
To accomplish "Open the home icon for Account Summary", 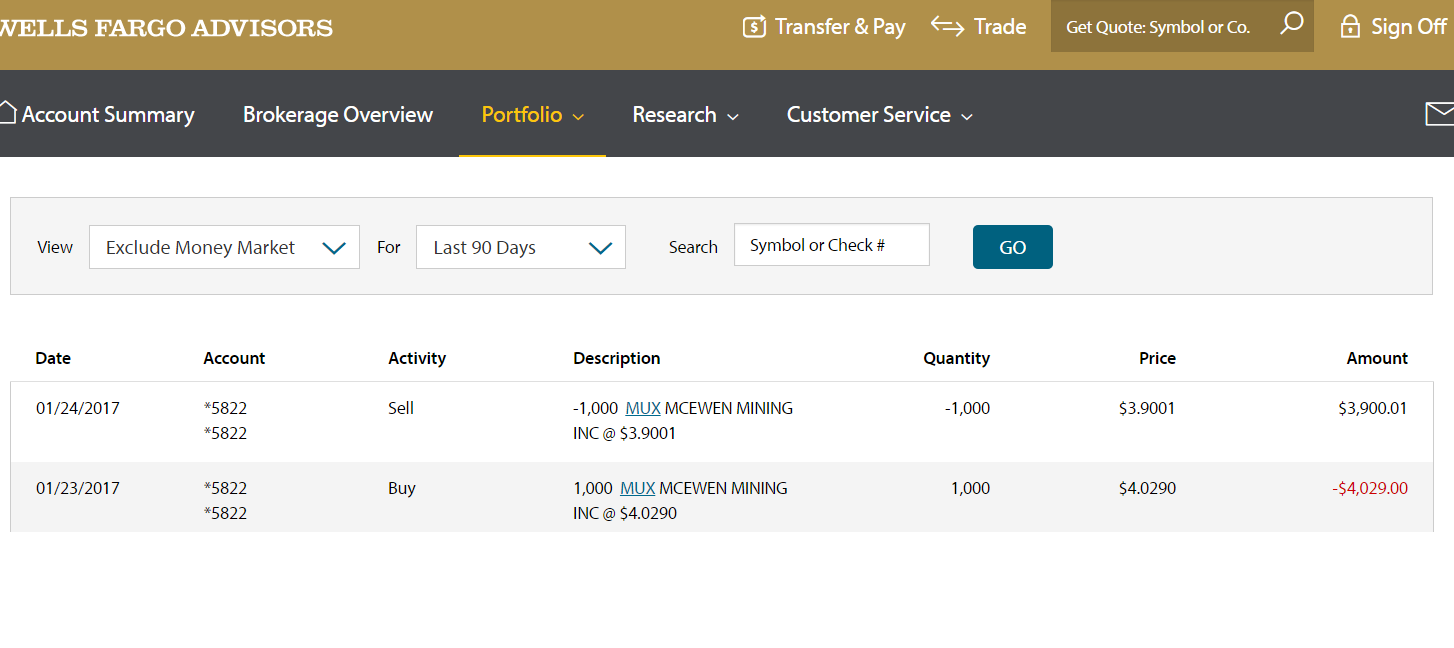I will (8, 113).
